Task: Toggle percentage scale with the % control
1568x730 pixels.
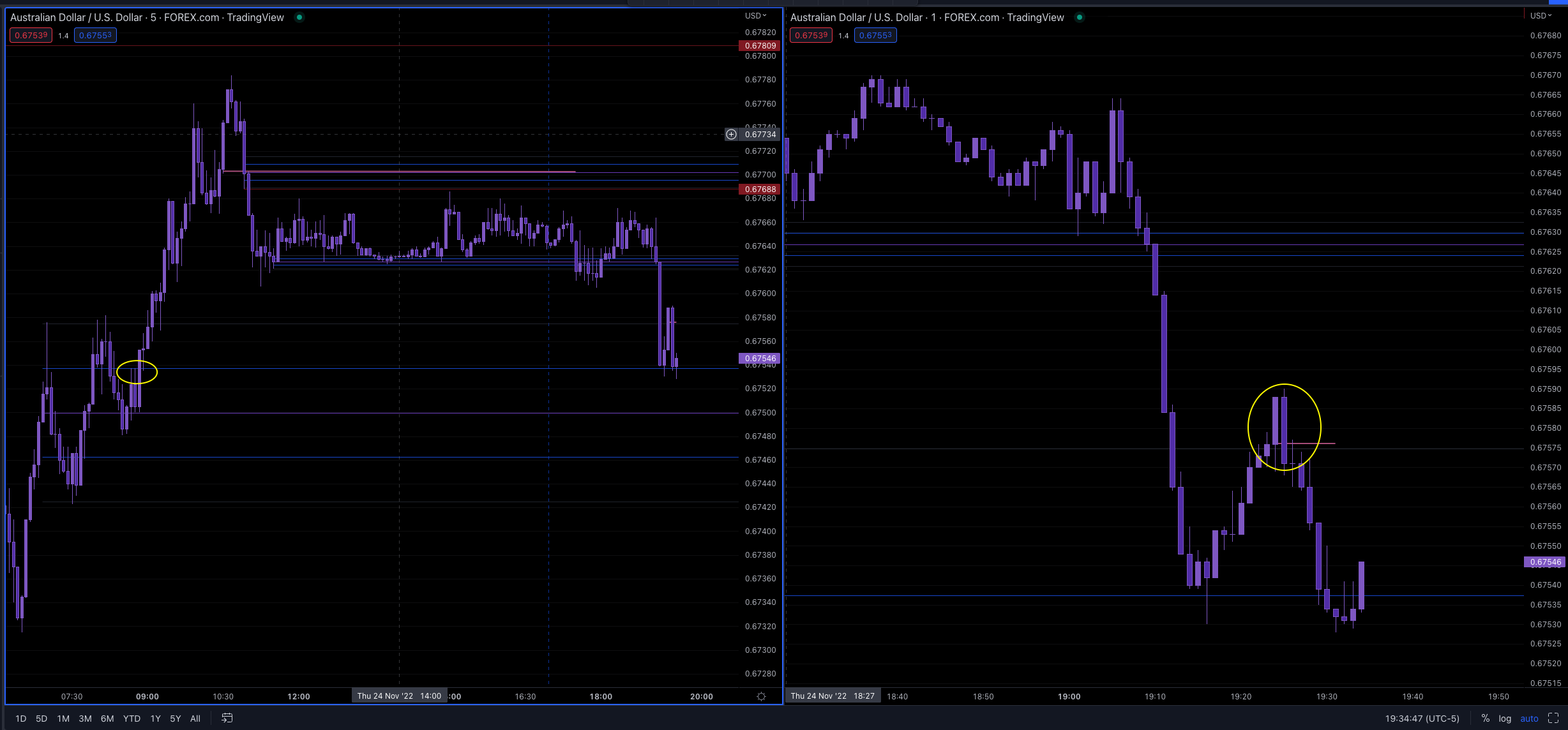Action: pyautogui.click(x=1486, y=718)
